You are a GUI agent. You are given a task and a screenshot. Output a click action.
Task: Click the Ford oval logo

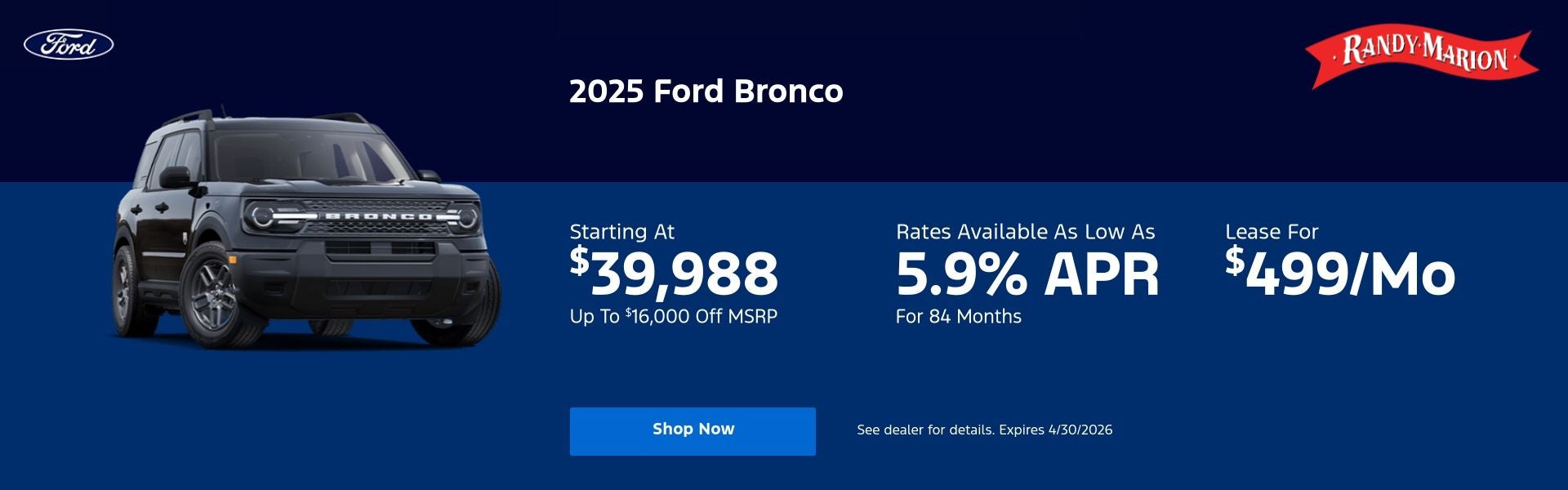68,44
